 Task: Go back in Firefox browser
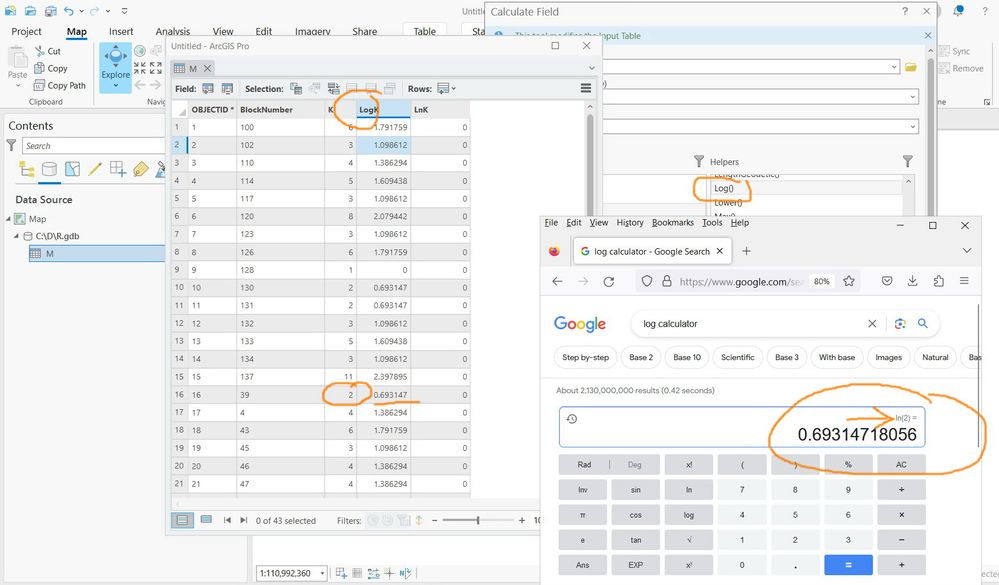(557, 281)
